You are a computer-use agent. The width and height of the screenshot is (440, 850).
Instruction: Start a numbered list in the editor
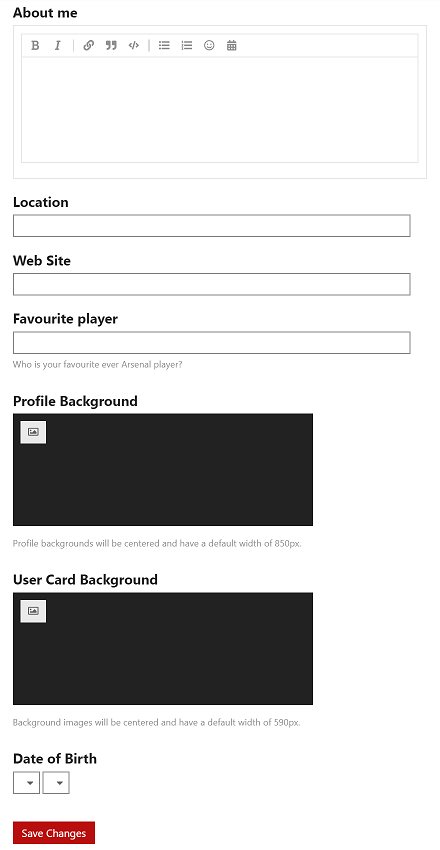[187, 46]
